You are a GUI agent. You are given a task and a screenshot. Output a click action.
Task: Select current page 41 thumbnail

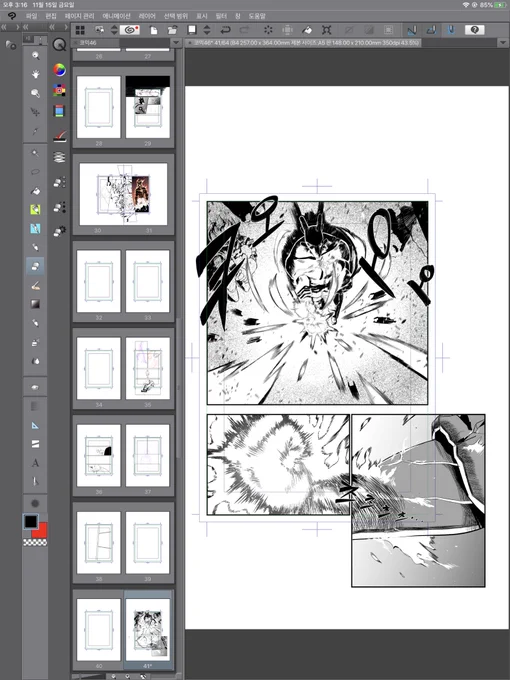[147, 630]
